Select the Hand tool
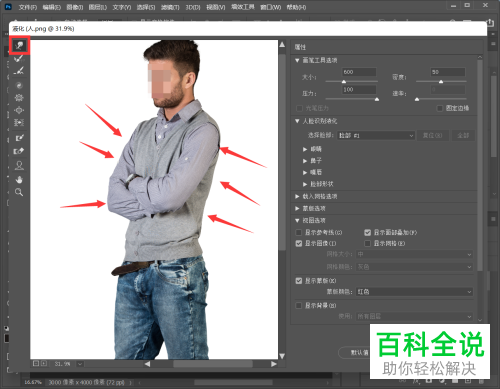 (x=19, y=180)
